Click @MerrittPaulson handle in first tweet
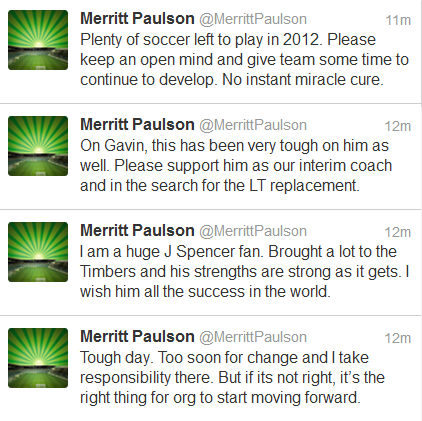The height and width of the screenshot is (421, 422). point(253,19)
